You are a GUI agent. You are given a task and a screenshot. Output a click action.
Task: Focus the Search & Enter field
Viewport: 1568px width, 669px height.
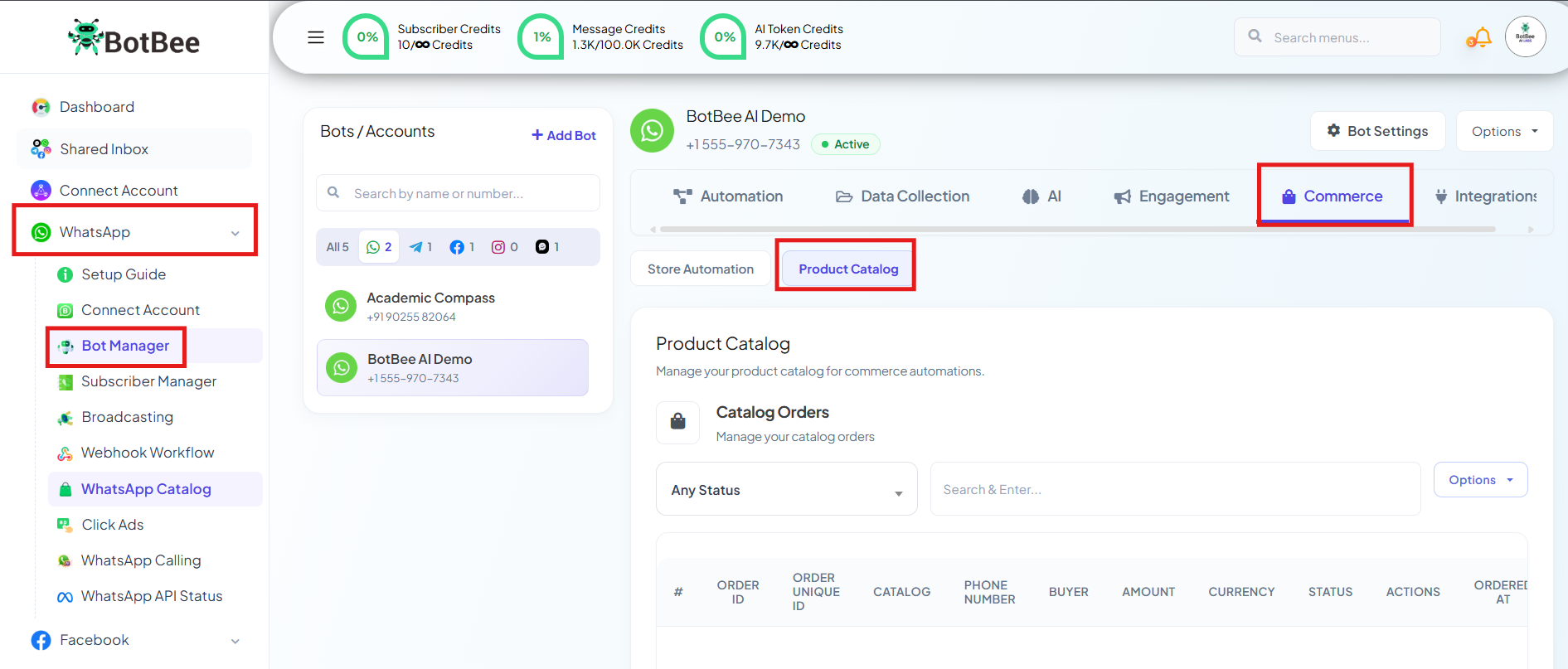[x=1175, y=489]
